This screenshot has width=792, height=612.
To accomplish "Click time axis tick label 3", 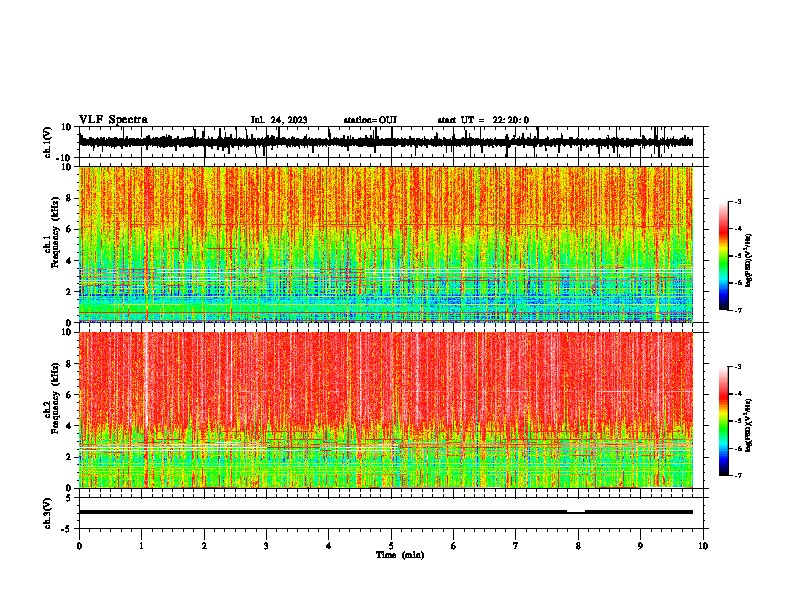I will (x=266, y=546).
